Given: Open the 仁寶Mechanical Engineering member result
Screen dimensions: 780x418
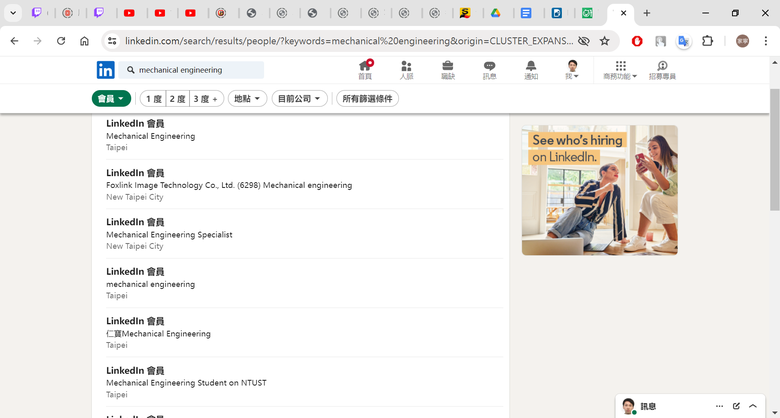Looking at the screenshot, I should (x=304, y=332).
